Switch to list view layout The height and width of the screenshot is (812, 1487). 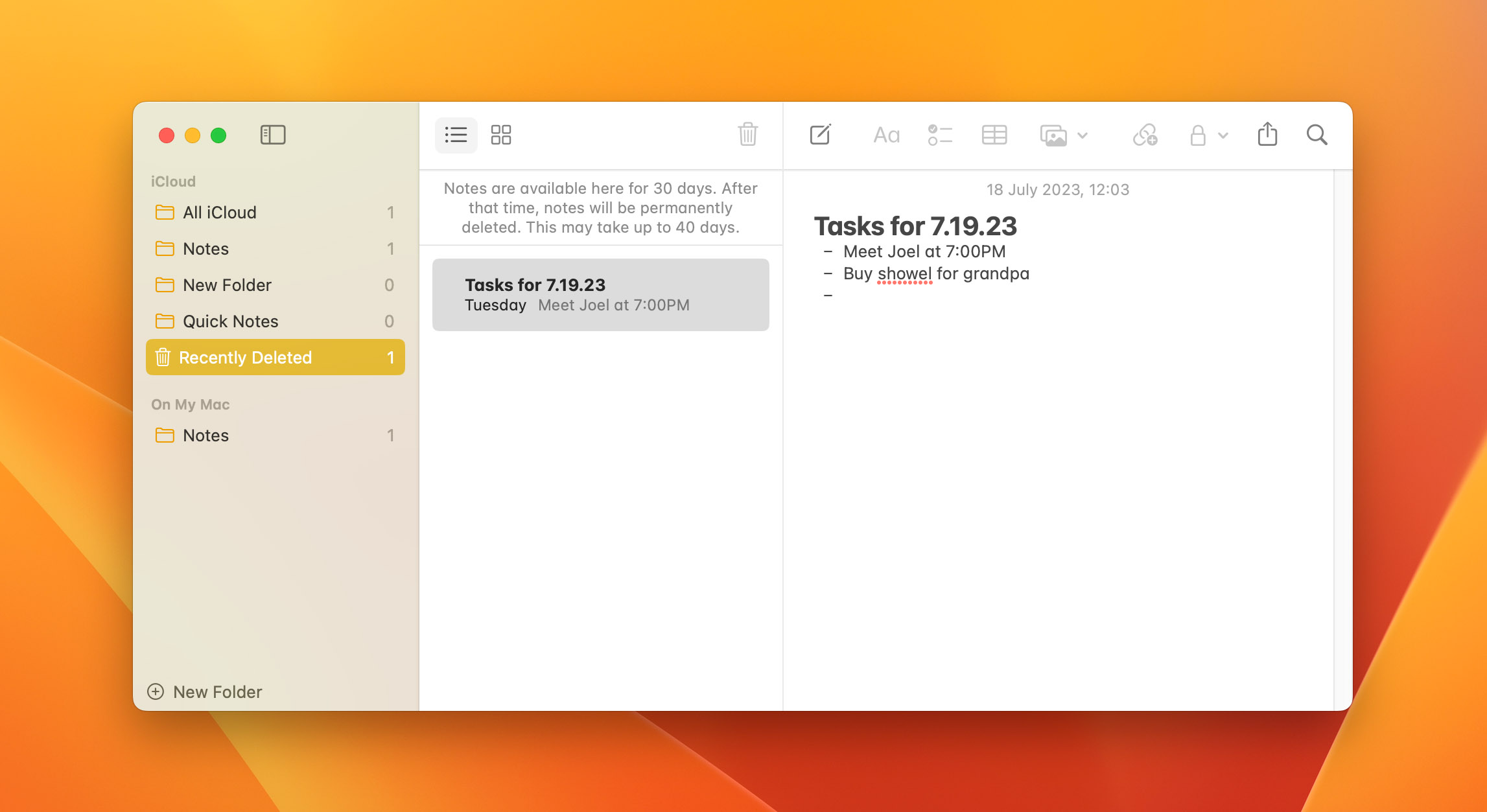tap(455, 134)
